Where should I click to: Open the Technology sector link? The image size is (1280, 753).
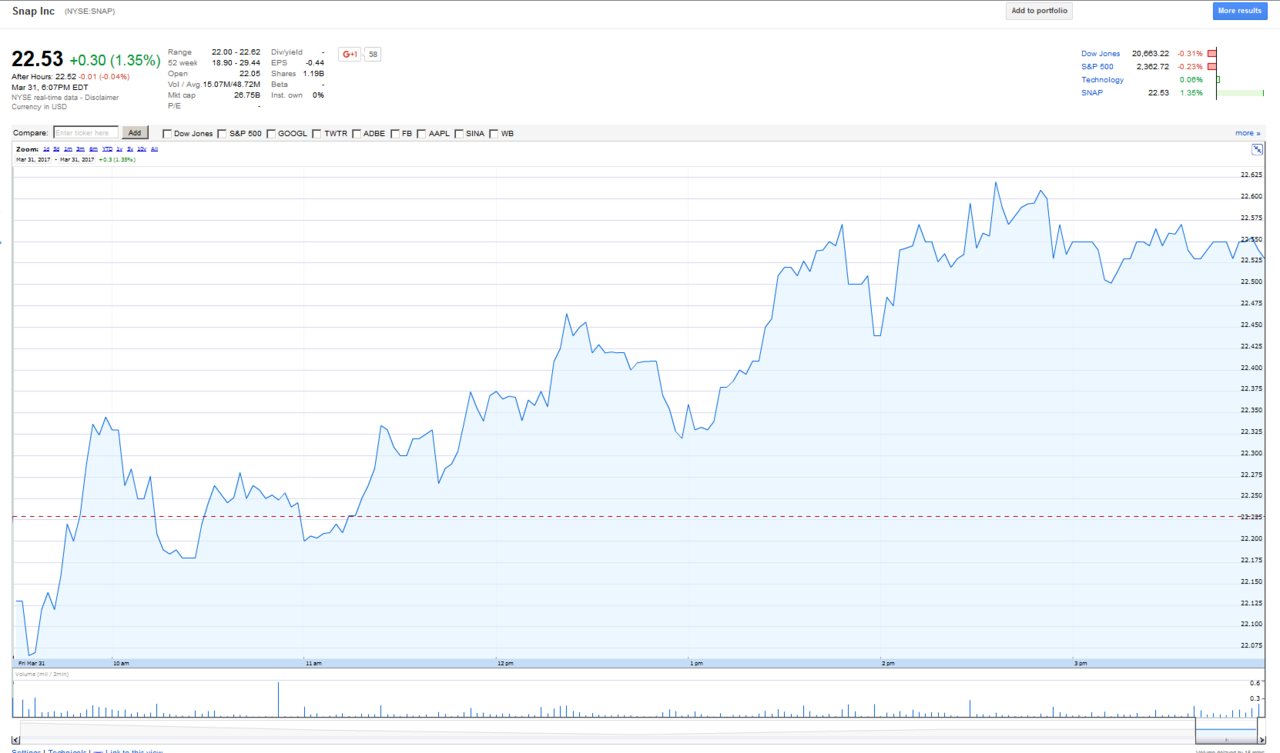(1102, 79)
